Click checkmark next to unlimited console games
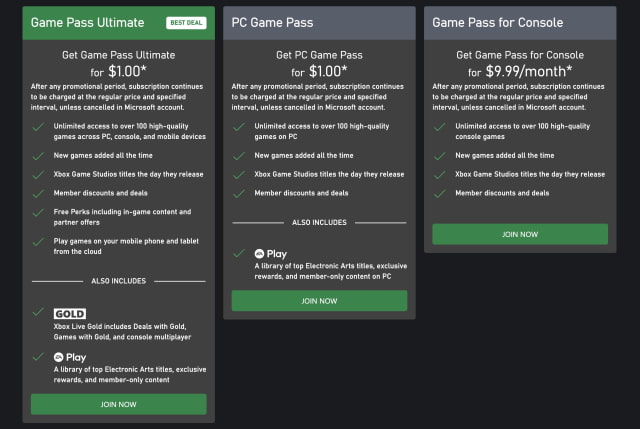Image resolution: width=640 pixels, height=429 pixels. pos(438,127)
